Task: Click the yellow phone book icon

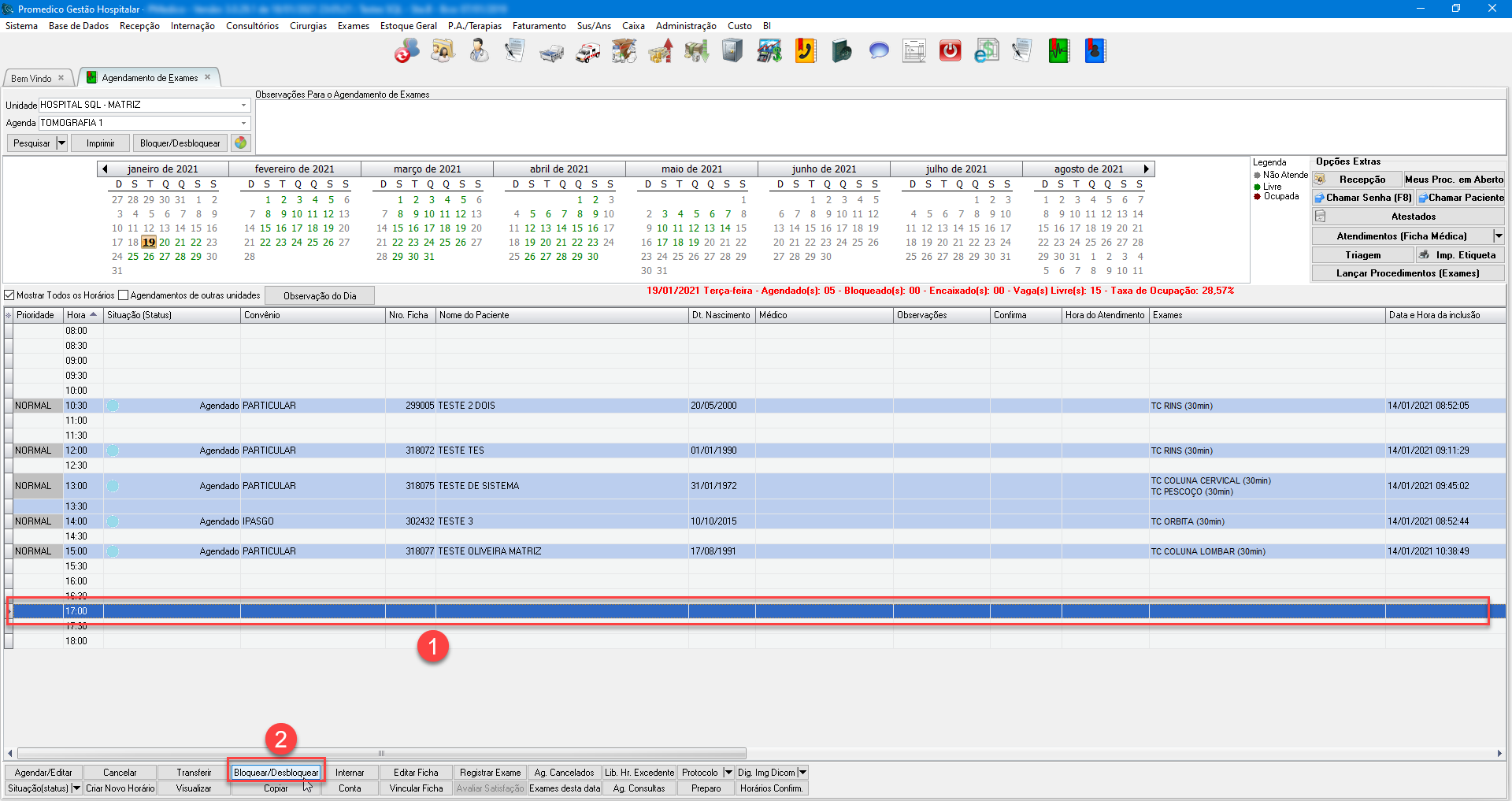Action: click(x=805, y=52)
